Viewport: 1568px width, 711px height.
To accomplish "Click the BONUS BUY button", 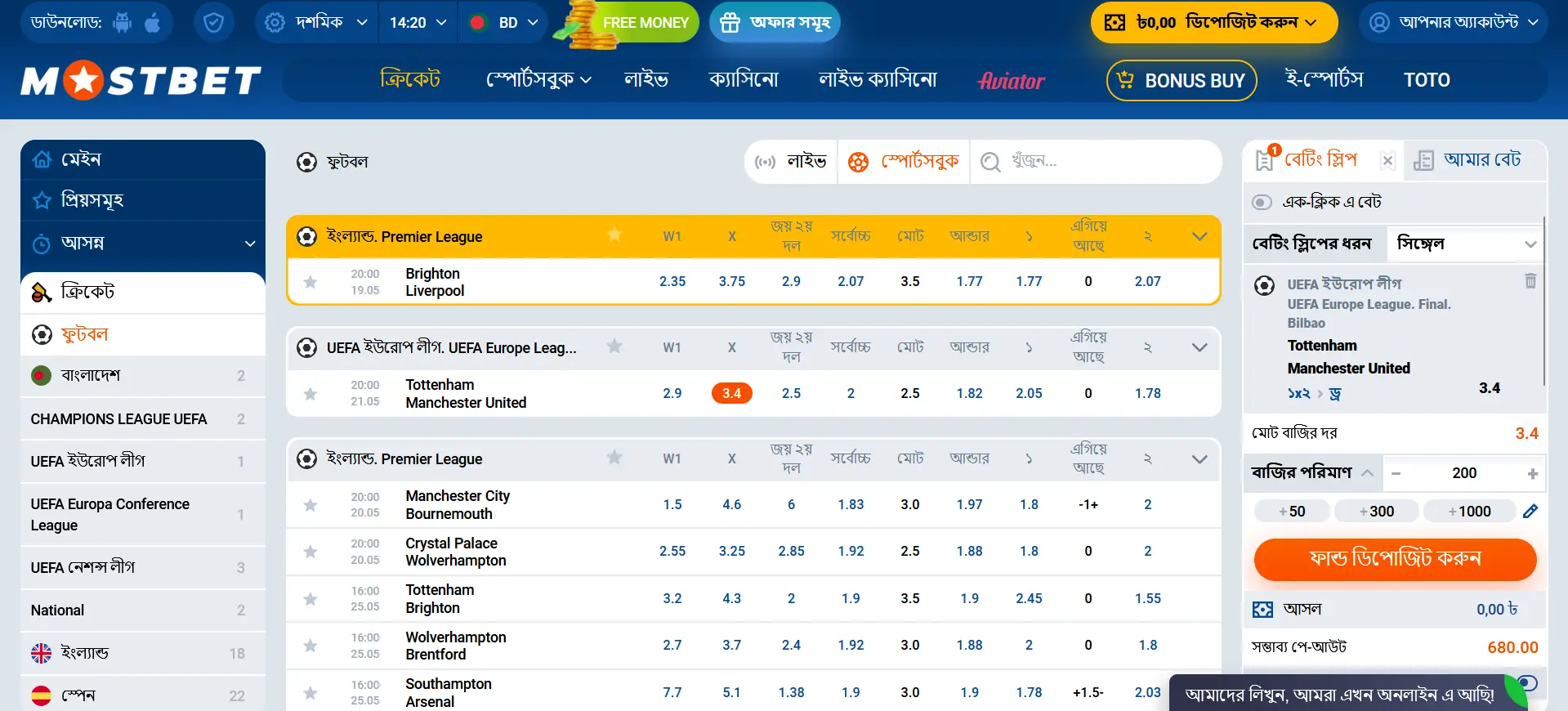I will pyautogui.click(x=1182, y=80).
